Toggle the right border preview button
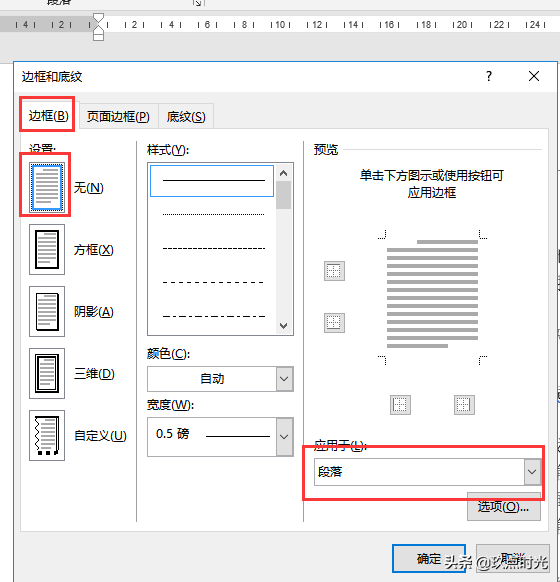The height and width of the screenshot is (582, 560). (x=464, y=405)
